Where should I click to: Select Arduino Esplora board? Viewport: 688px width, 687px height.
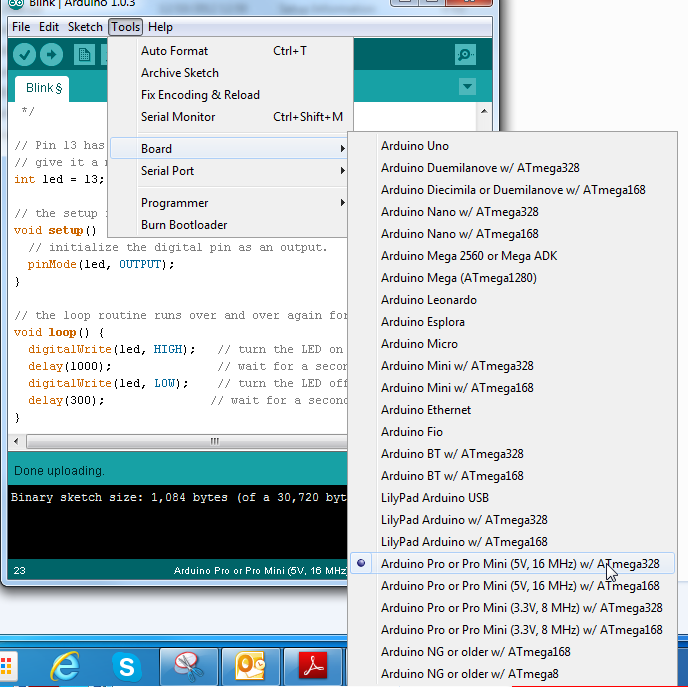(x=512, y=322)
